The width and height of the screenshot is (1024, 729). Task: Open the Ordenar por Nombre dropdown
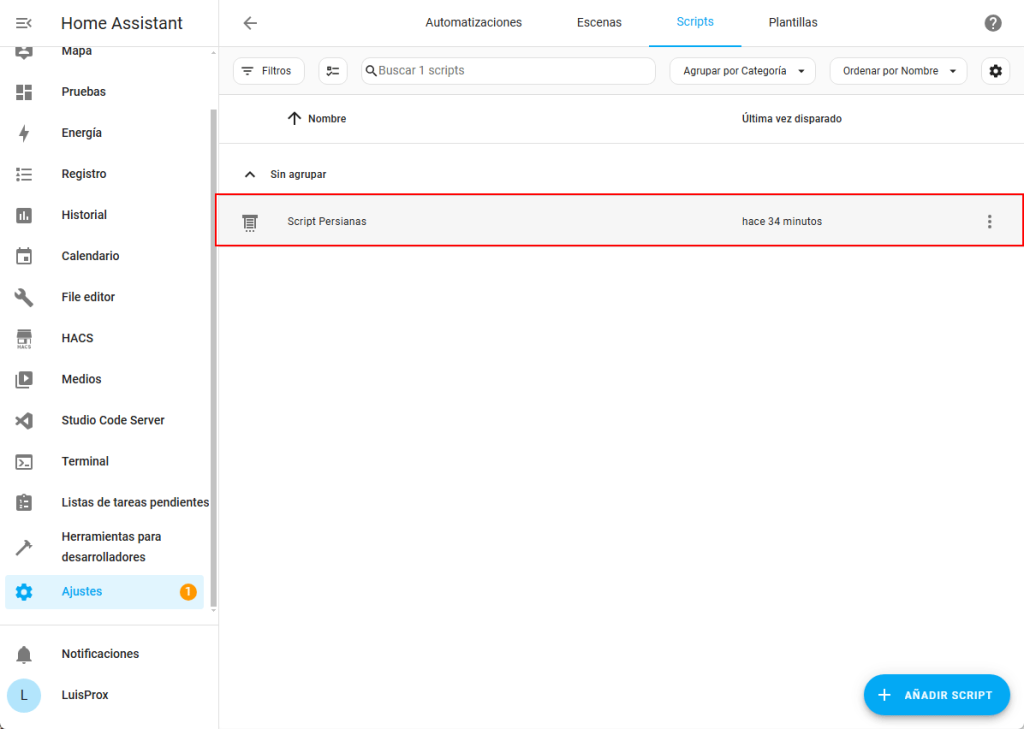(897, 71)
